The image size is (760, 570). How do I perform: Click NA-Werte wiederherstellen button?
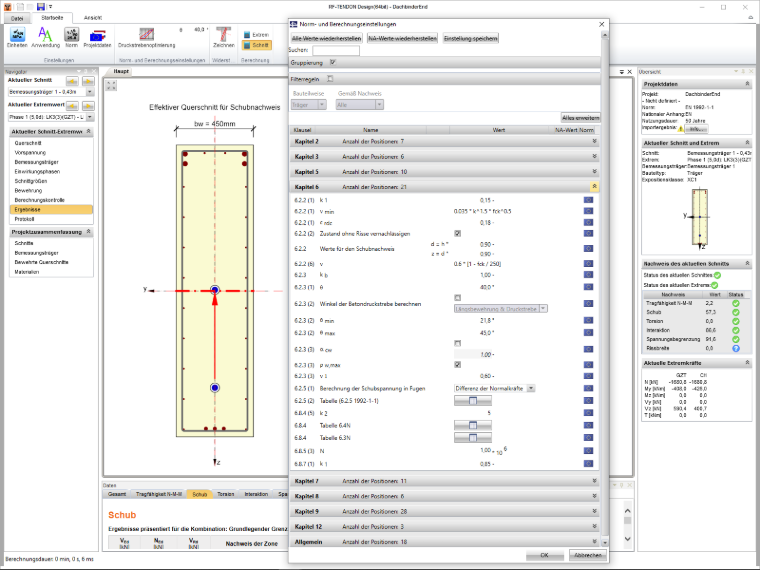(x=402, y=38)
